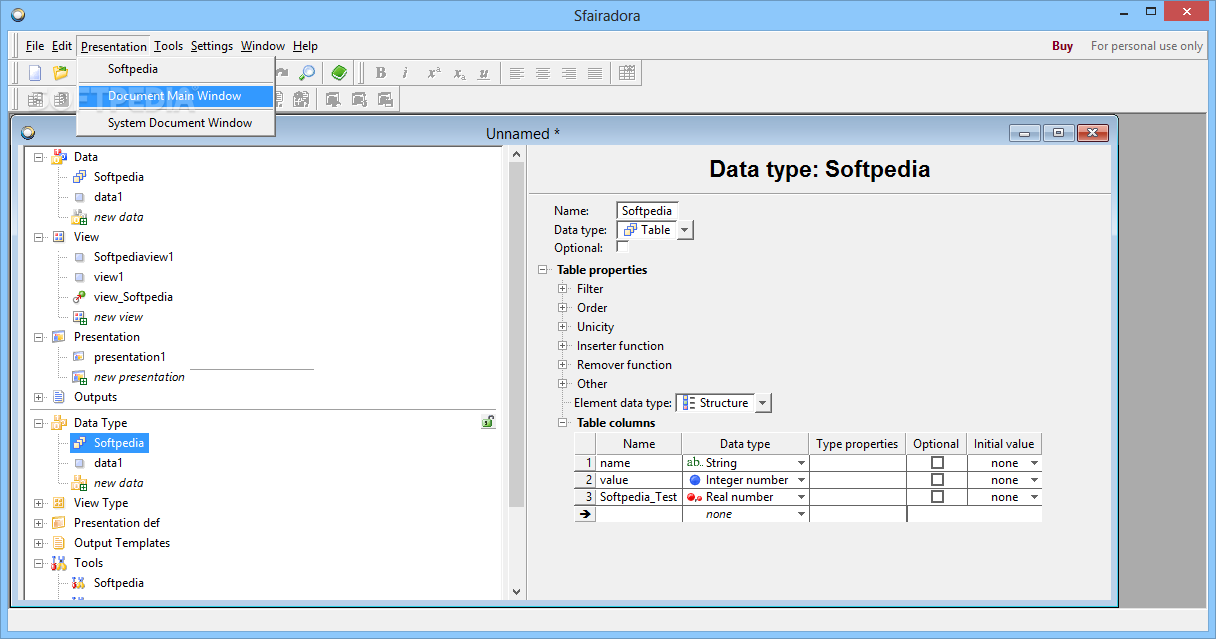Click the presentation1 slide icon
Screen dimensions: 1216x639
(x=80, y=357)
